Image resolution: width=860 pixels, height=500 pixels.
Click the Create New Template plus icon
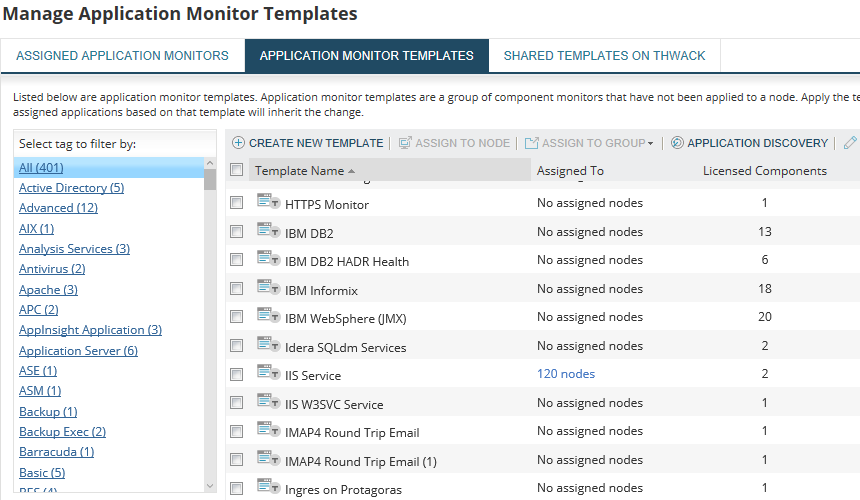tap(238, 143)
